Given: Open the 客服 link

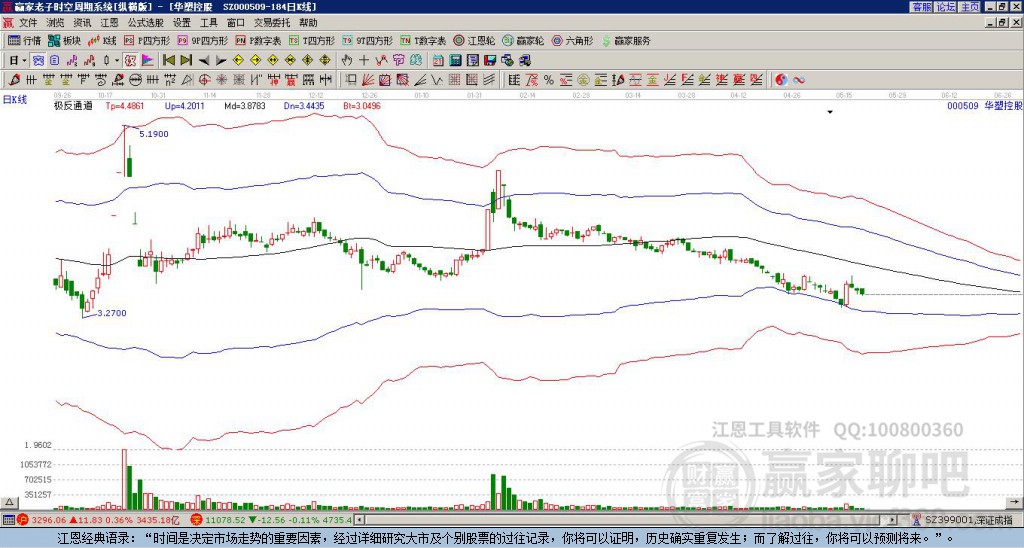Looking at the screenshot, I should pos(921,7).
